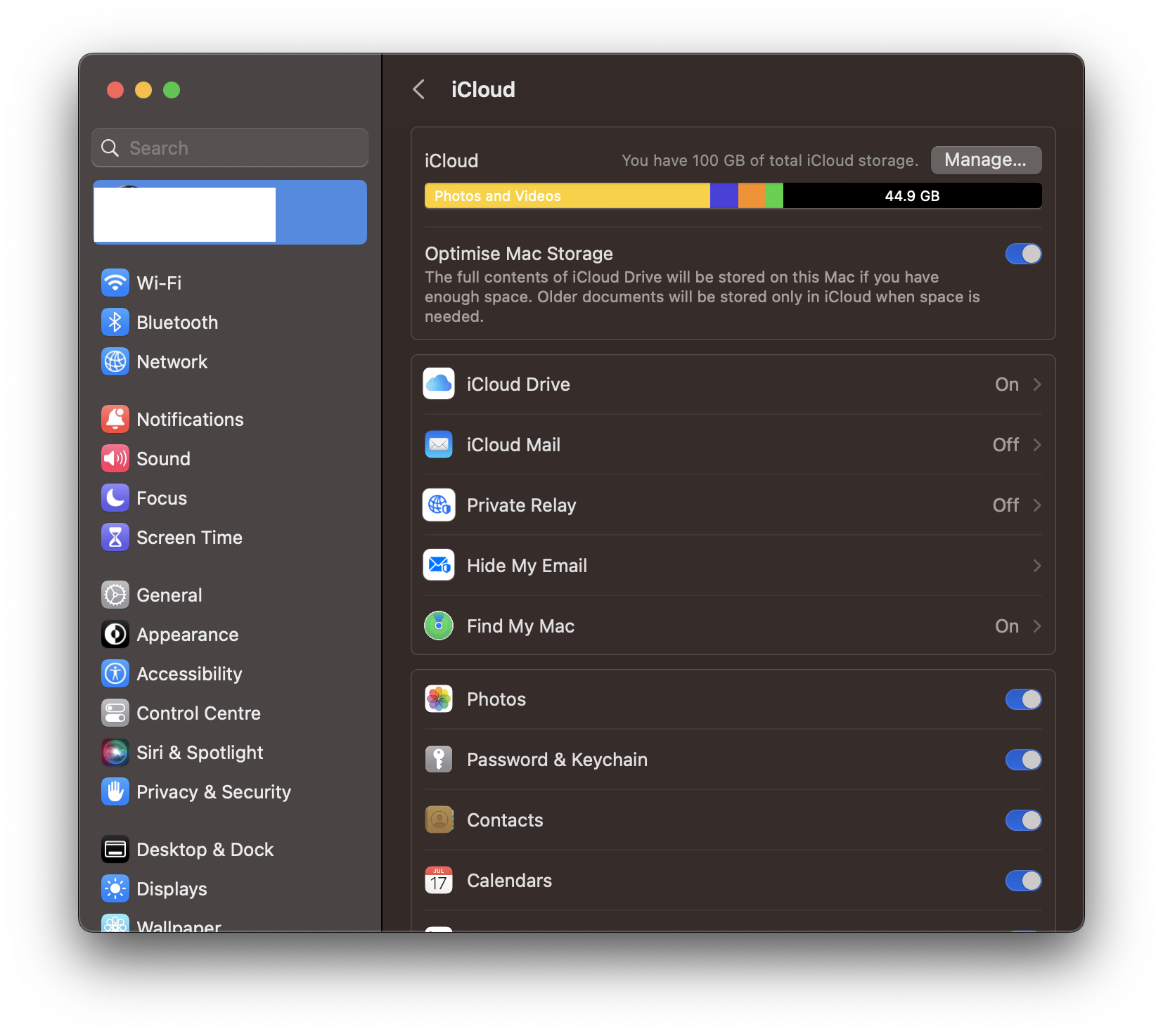Click the Find My Mac radar icon

(x=439, y=626)
